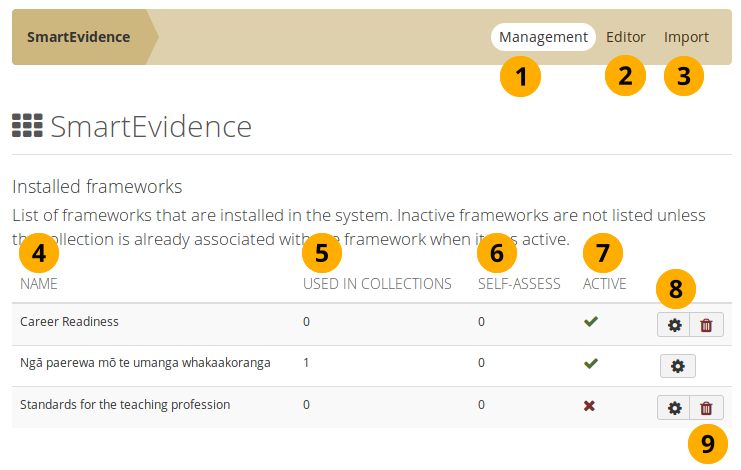Viewport: 741px width, 470px height.
Task: Switch to the Management tab
Action: click(543, 37)
